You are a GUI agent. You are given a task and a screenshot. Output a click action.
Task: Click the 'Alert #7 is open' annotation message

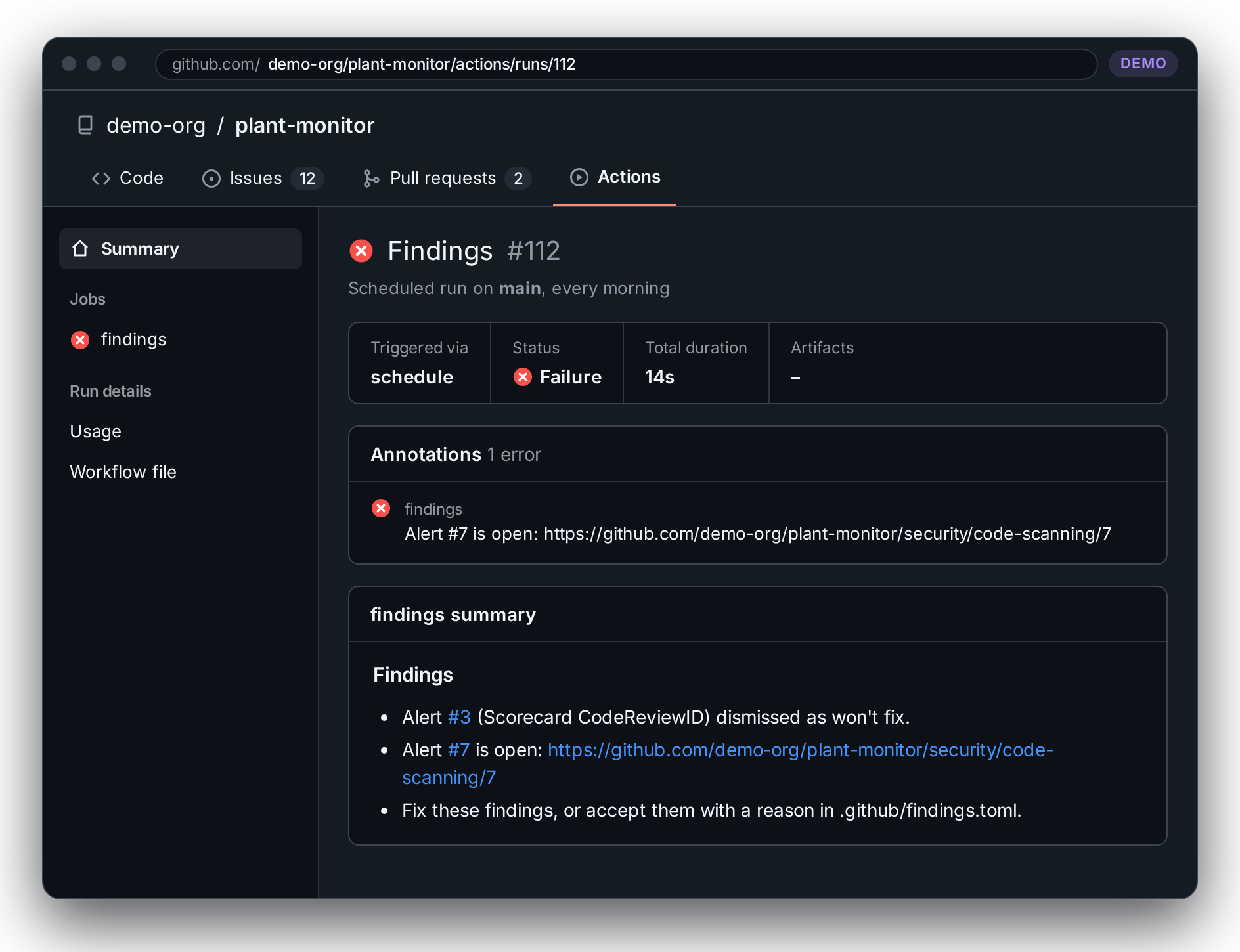coord(758,534)
